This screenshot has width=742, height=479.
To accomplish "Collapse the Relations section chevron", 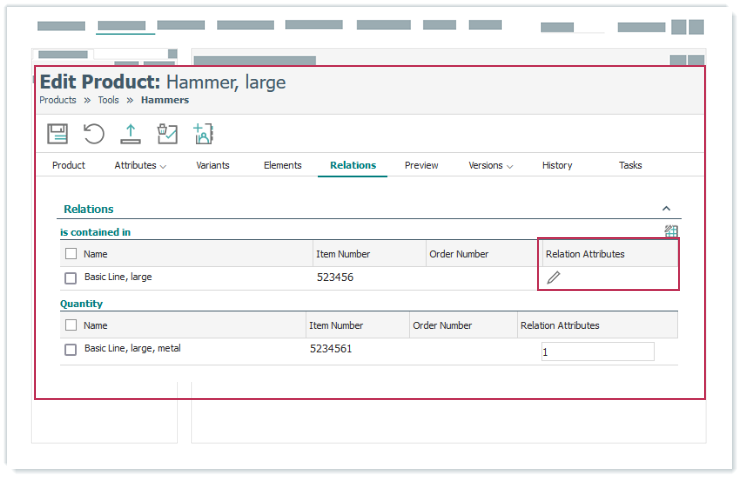I will pos(667,209).
